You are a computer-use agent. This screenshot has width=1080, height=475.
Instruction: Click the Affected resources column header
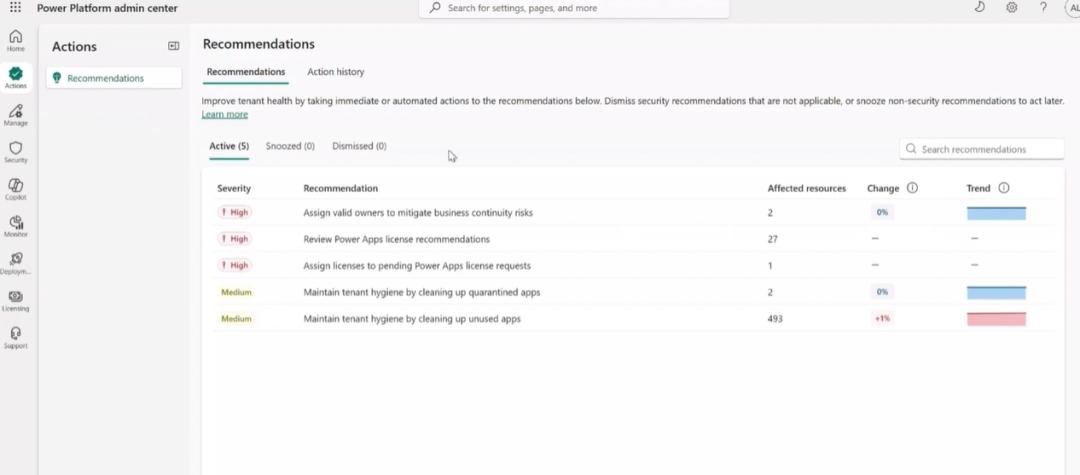coord(807,188)
